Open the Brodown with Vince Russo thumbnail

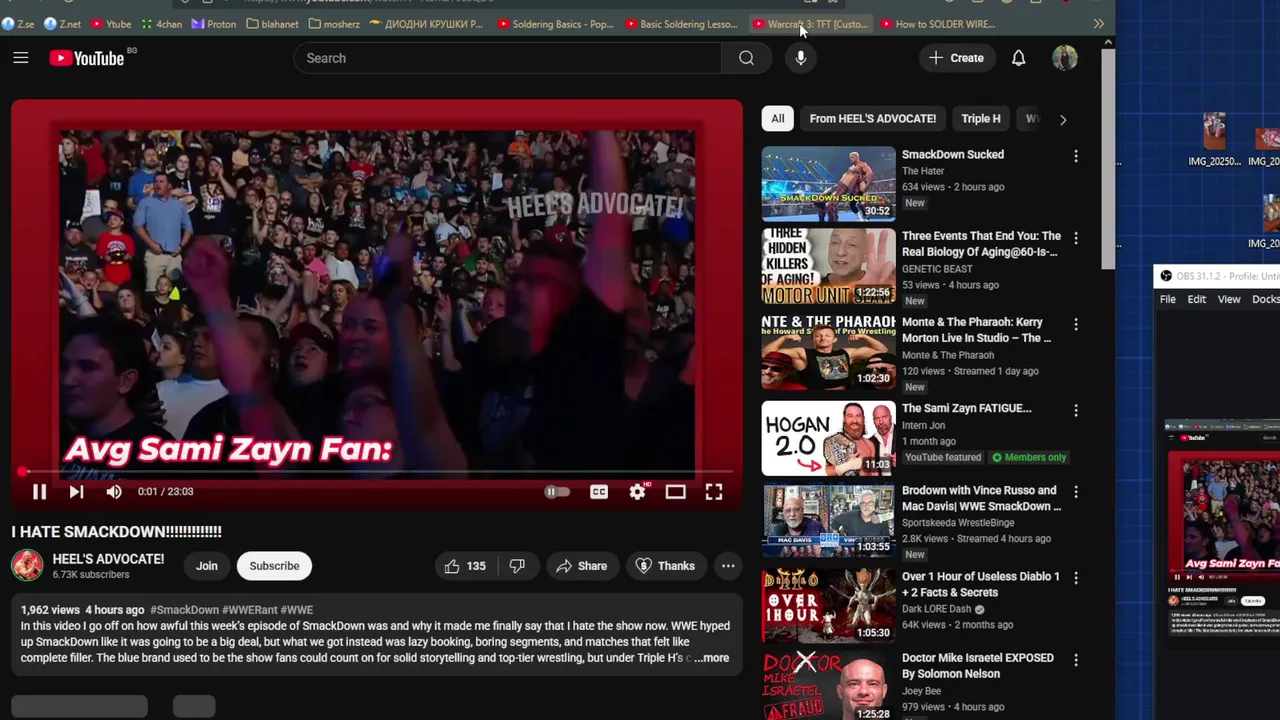828,521
